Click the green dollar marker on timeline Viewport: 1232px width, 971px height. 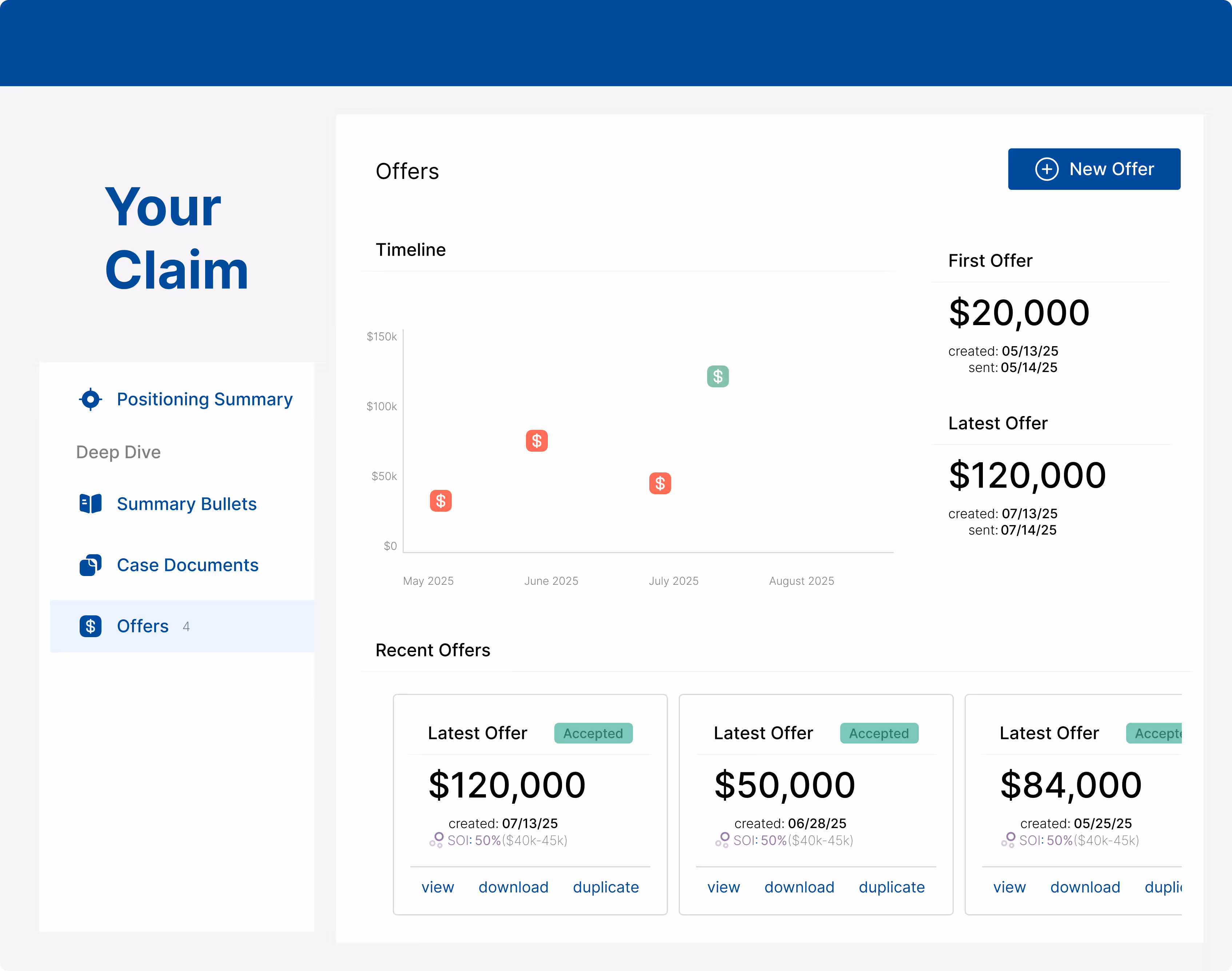pyautogui.click(x=717, y=376)
